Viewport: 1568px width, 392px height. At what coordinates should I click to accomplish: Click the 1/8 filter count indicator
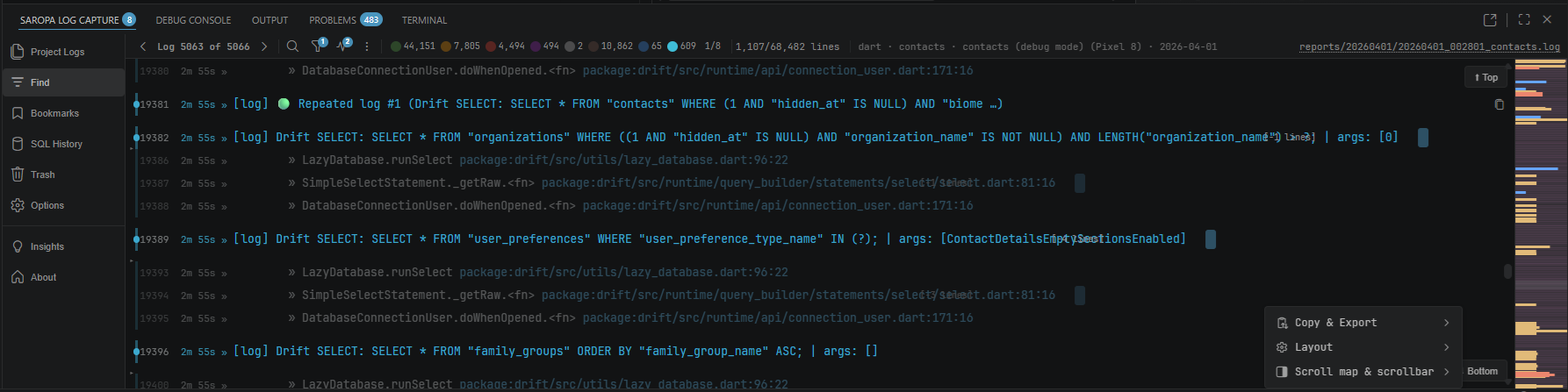(712, 46)
